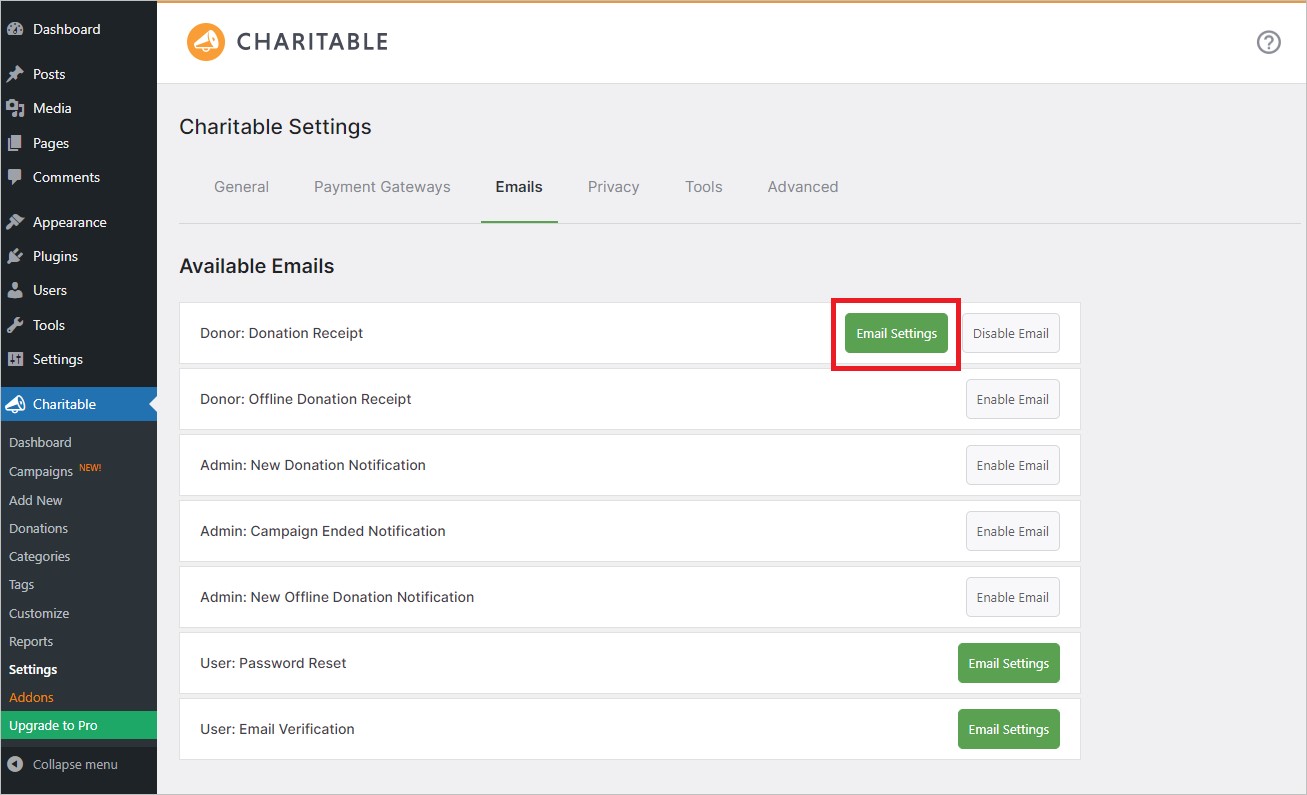
Task: Click the Plugins plug icon
Action: [x=16, y=256]
